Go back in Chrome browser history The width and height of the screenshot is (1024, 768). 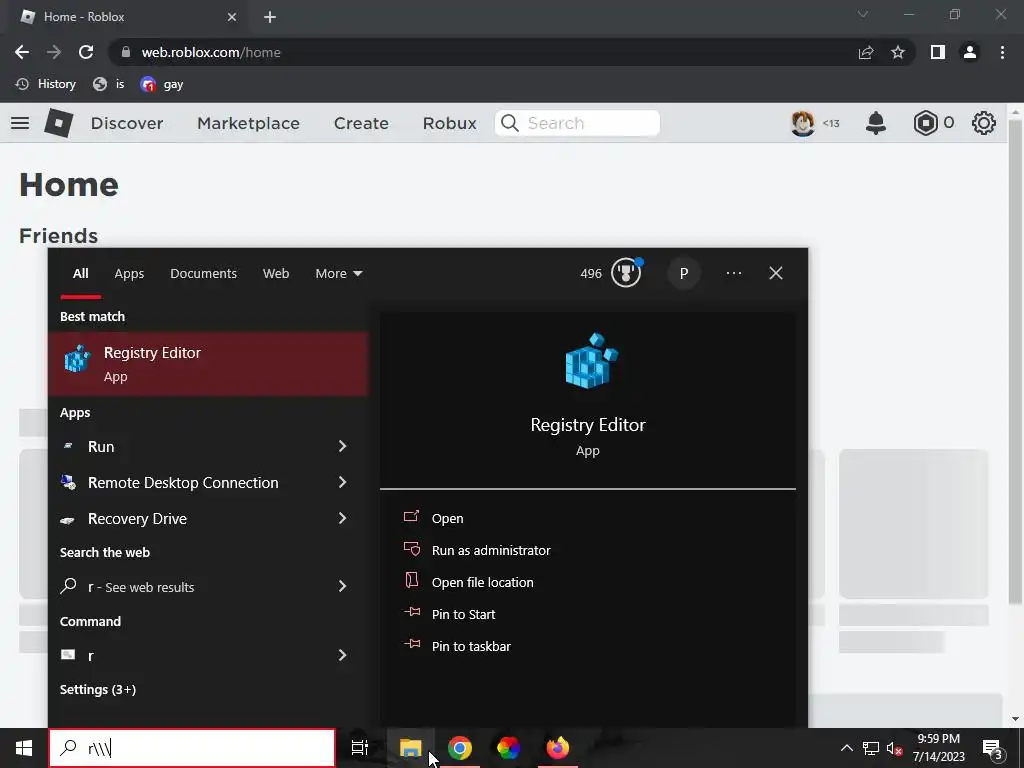coord(22,52)
